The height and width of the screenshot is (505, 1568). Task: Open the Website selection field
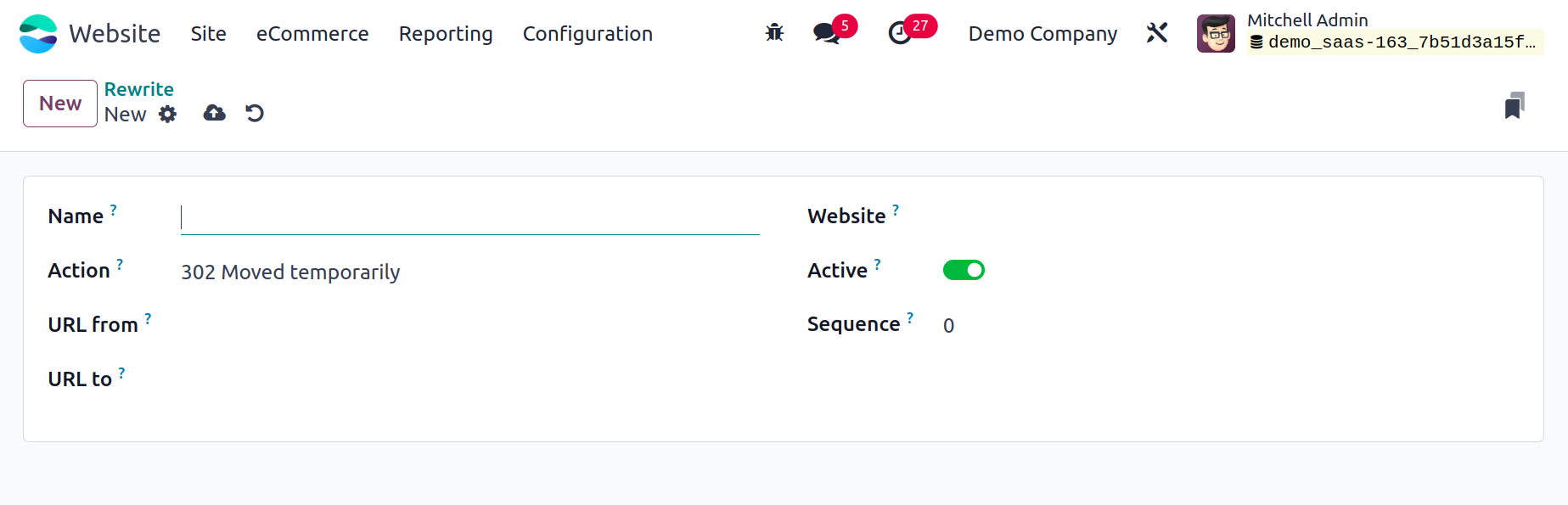click(x=1231, y=216)
